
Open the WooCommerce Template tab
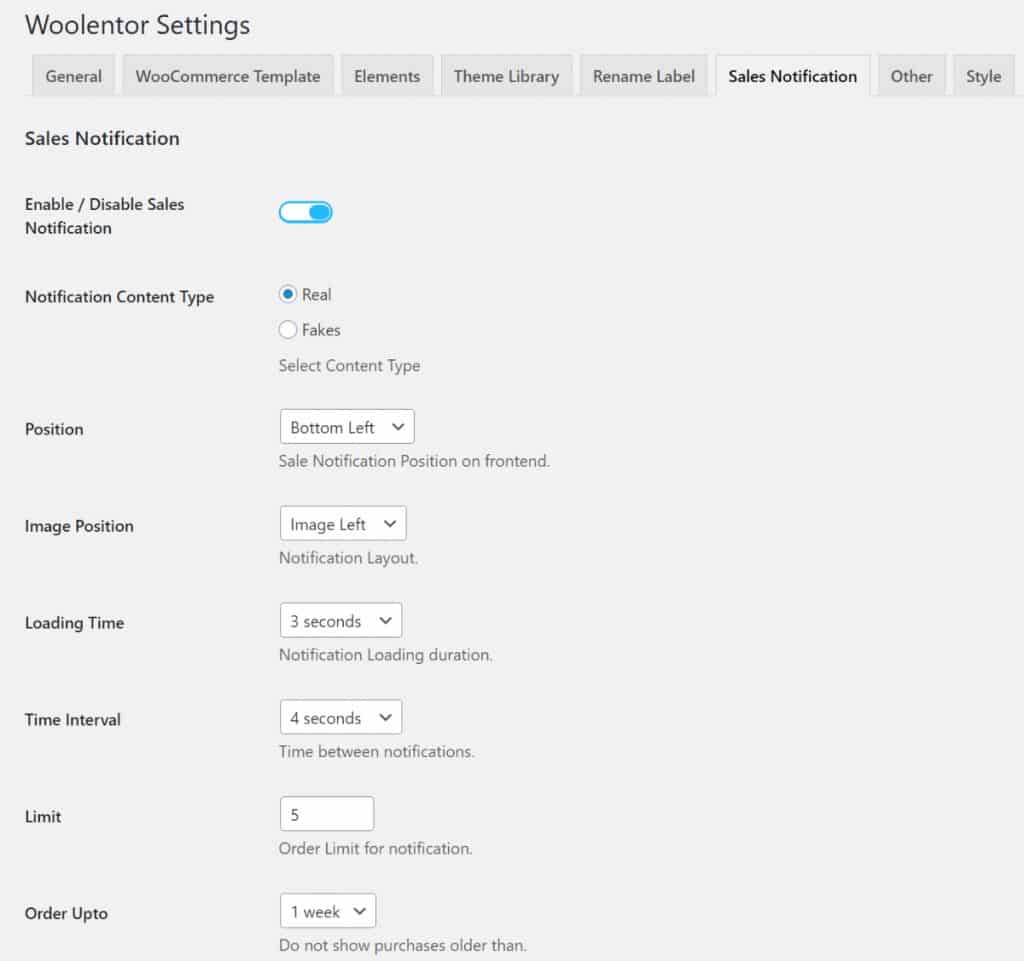pyautogui.click(x=227, y=75)
